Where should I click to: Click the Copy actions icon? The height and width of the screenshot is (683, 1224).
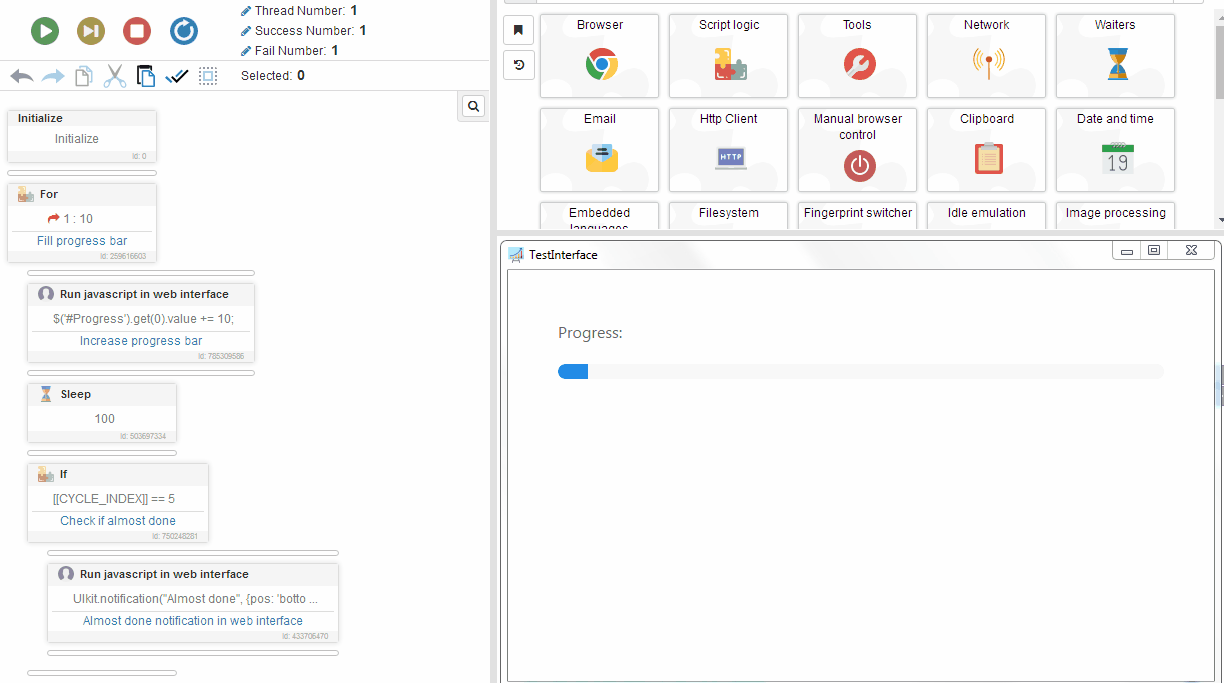(x=84, y=76)
